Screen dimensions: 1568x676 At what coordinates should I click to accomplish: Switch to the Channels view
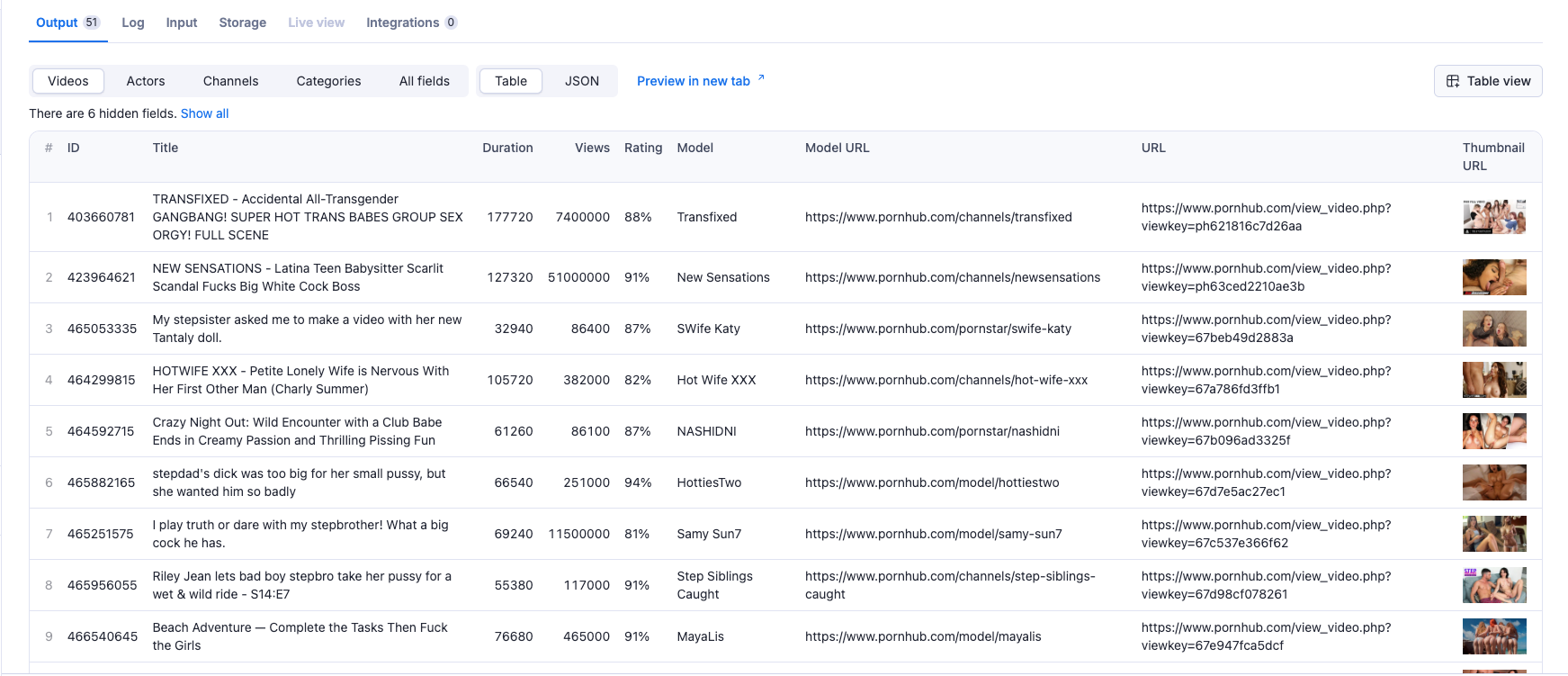point(230,81)
